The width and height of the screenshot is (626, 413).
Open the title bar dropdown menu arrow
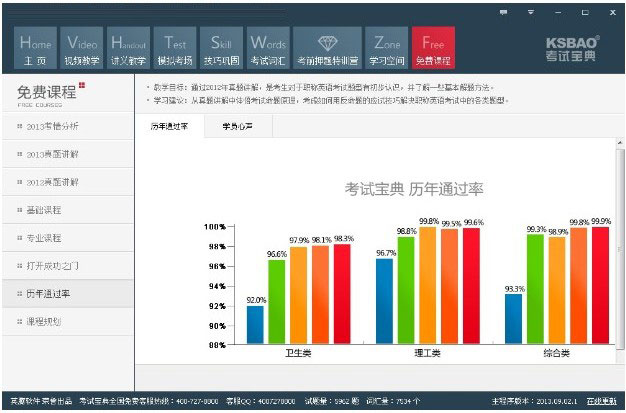point(531,12)
